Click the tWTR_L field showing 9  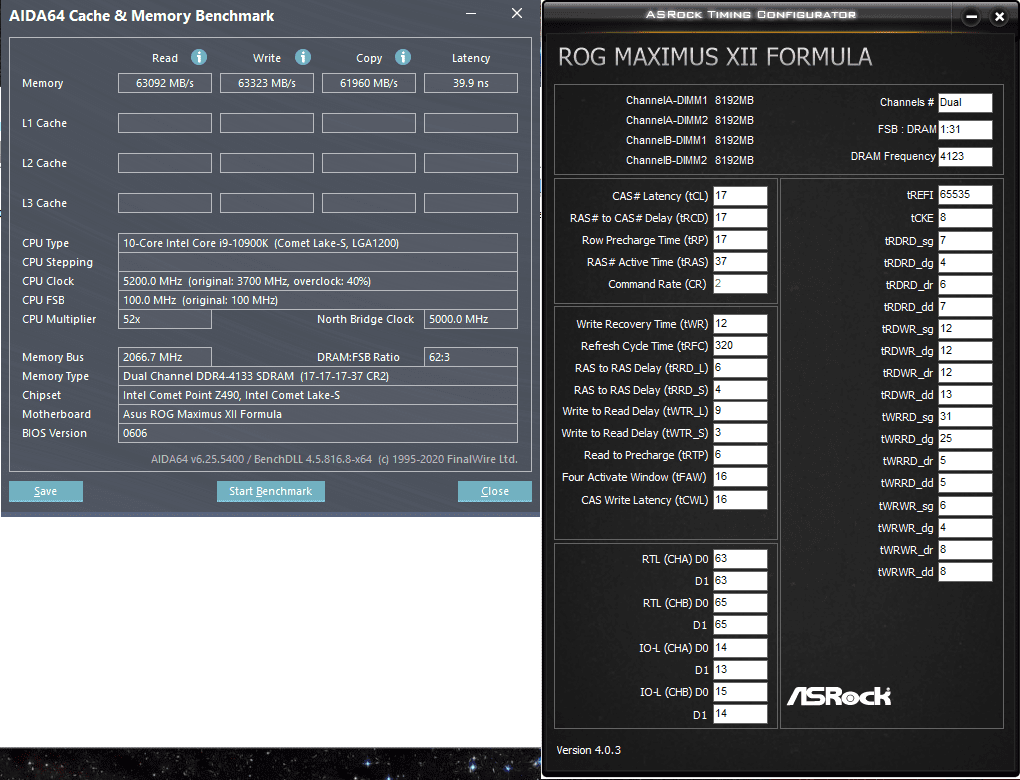(740, 411)
